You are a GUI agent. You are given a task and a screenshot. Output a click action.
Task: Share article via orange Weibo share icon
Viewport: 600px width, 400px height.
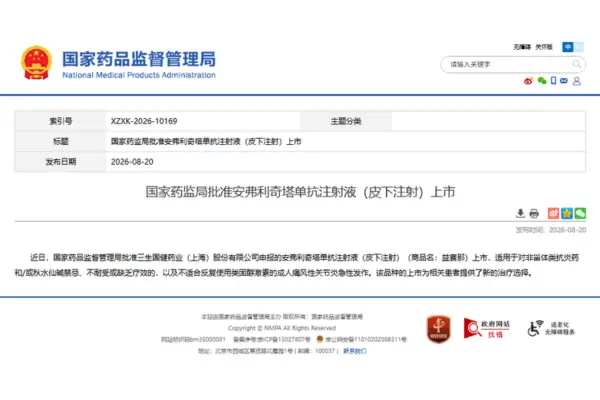[553, 213]
